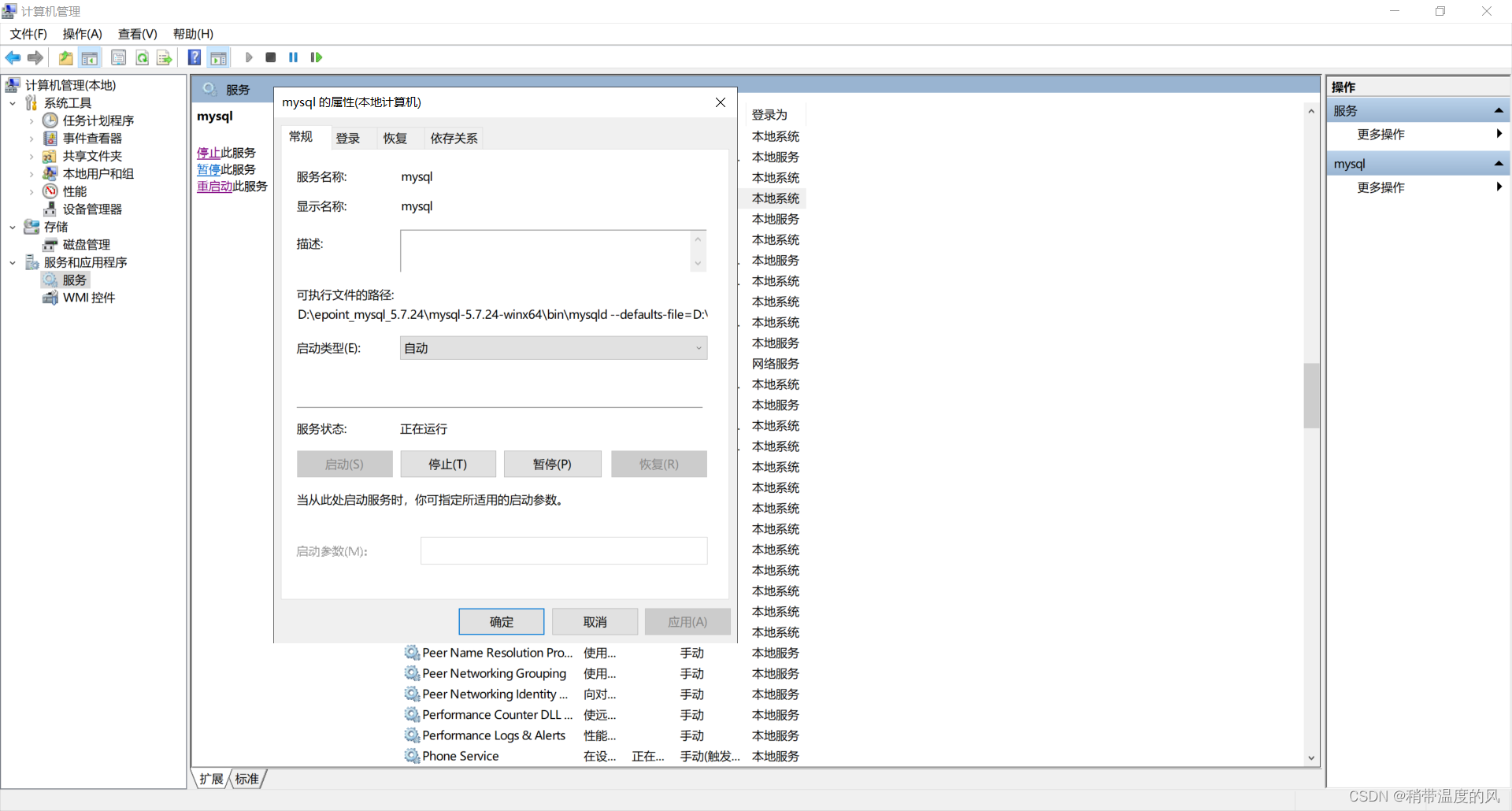The width and height of the screenshot is (1512, 811).
Task: Collapse the mysql section in actions pane
Action: pos(1499,164)
